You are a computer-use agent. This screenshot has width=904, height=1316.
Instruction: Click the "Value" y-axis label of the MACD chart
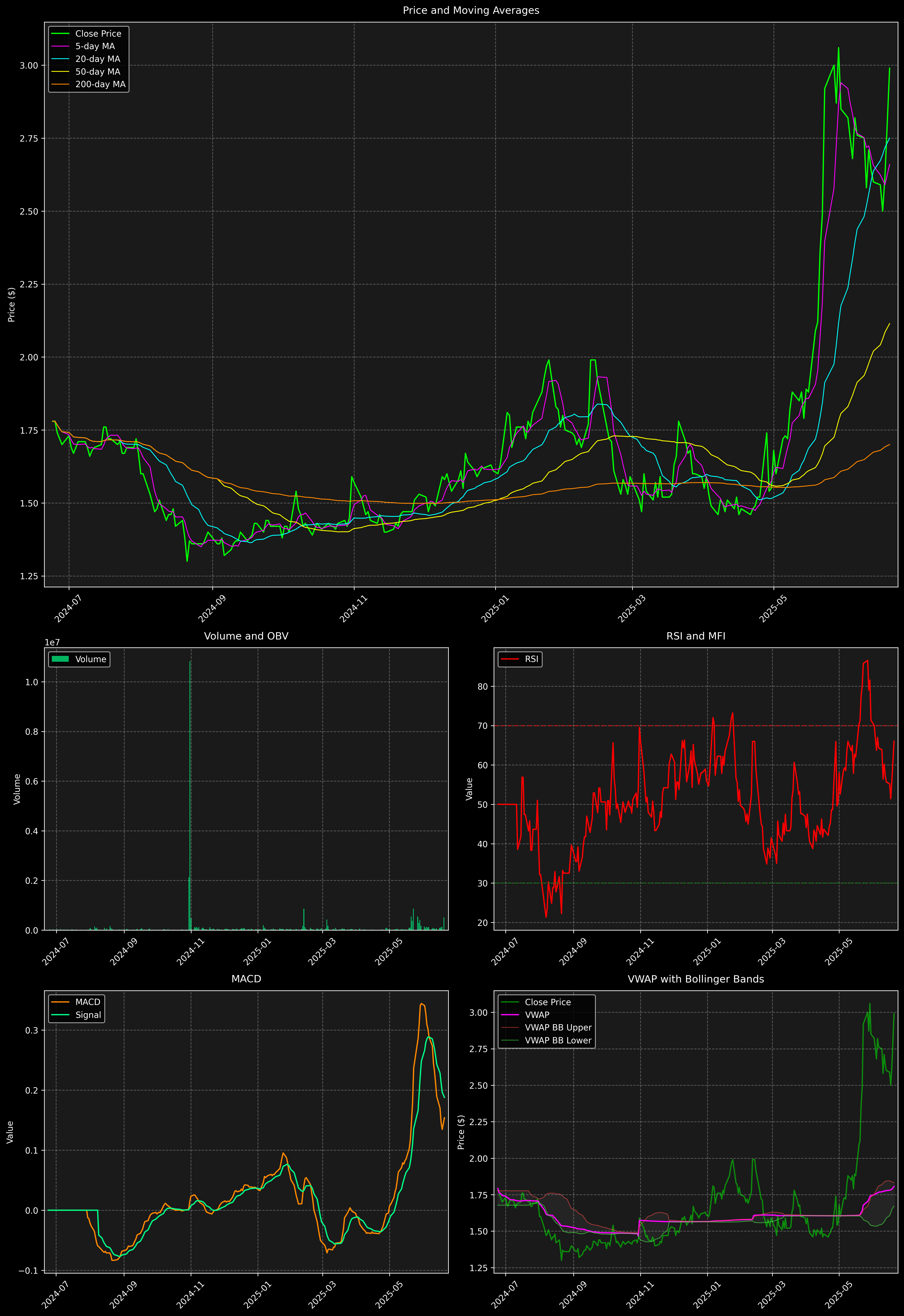click(x=10, y=1132)
